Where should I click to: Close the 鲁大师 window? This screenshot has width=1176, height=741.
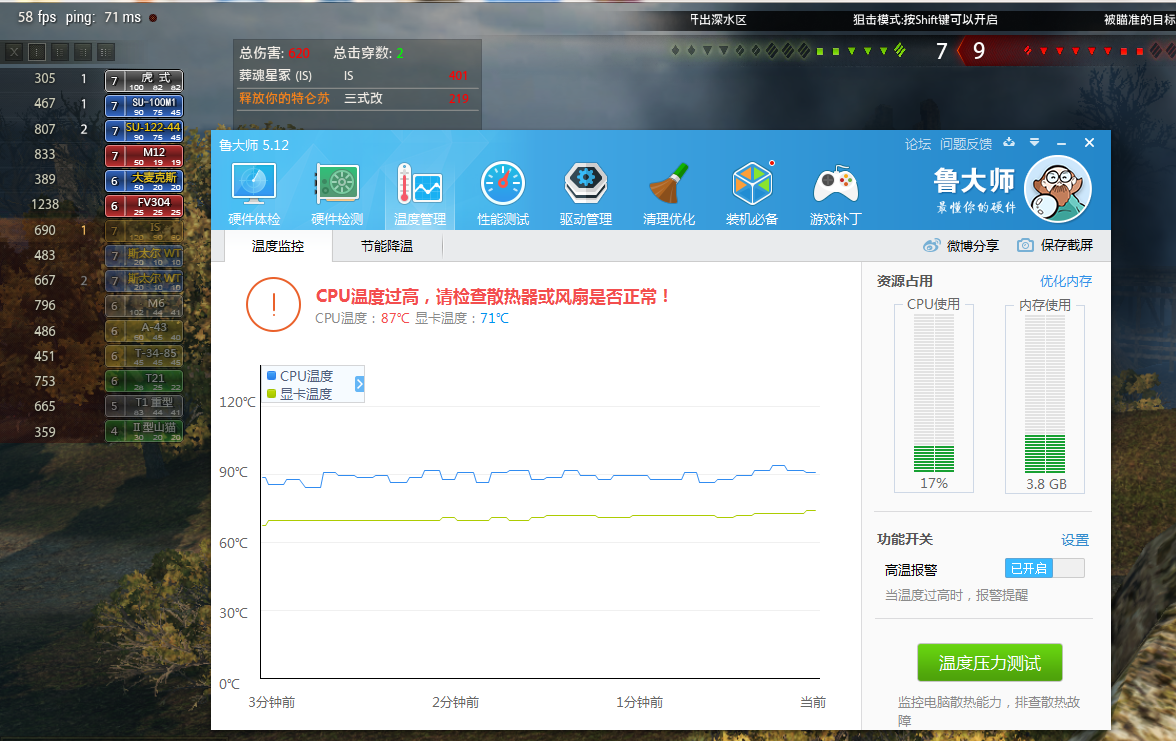point(1089,142)
